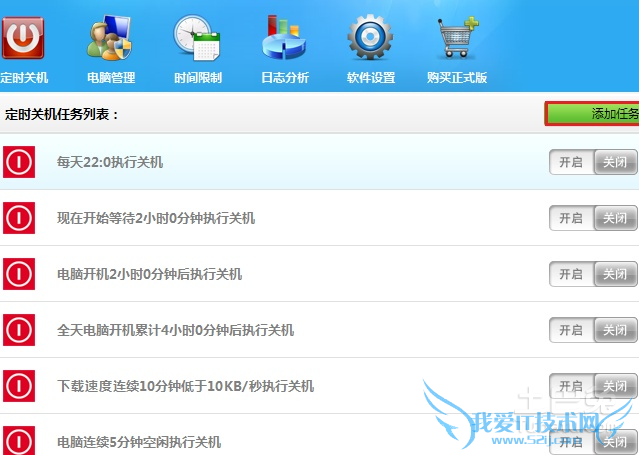This screenshot has height=455, width=639.
Task: Turn off 每天22:0执行关机 with 关闭
Action: tap(615, 162)
